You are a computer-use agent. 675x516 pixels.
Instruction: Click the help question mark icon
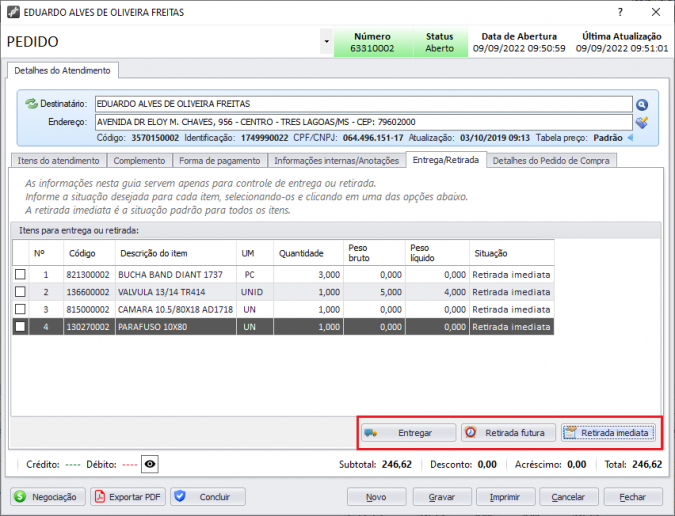pos(620,12)
